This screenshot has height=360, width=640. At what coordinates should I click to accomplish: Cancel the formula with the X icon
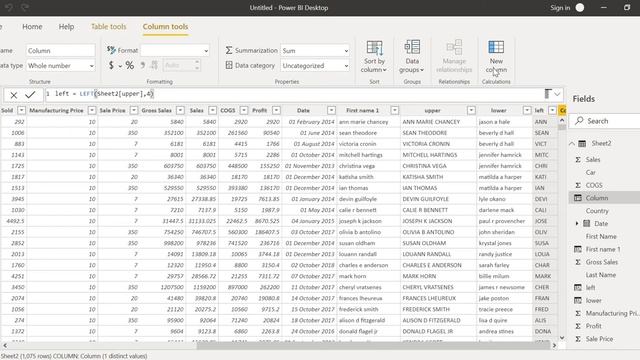point(13,95)
